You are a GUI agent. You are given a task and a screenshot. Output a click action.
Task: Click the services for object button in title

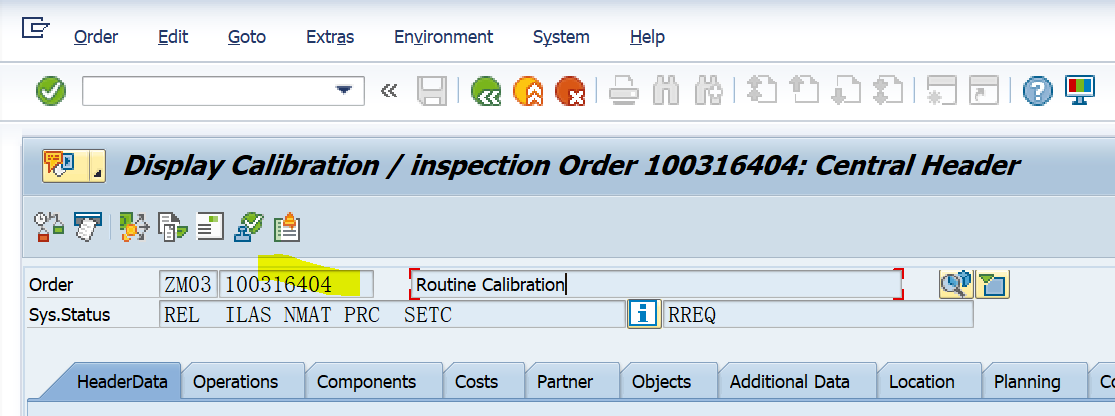(x=73, y=166)
